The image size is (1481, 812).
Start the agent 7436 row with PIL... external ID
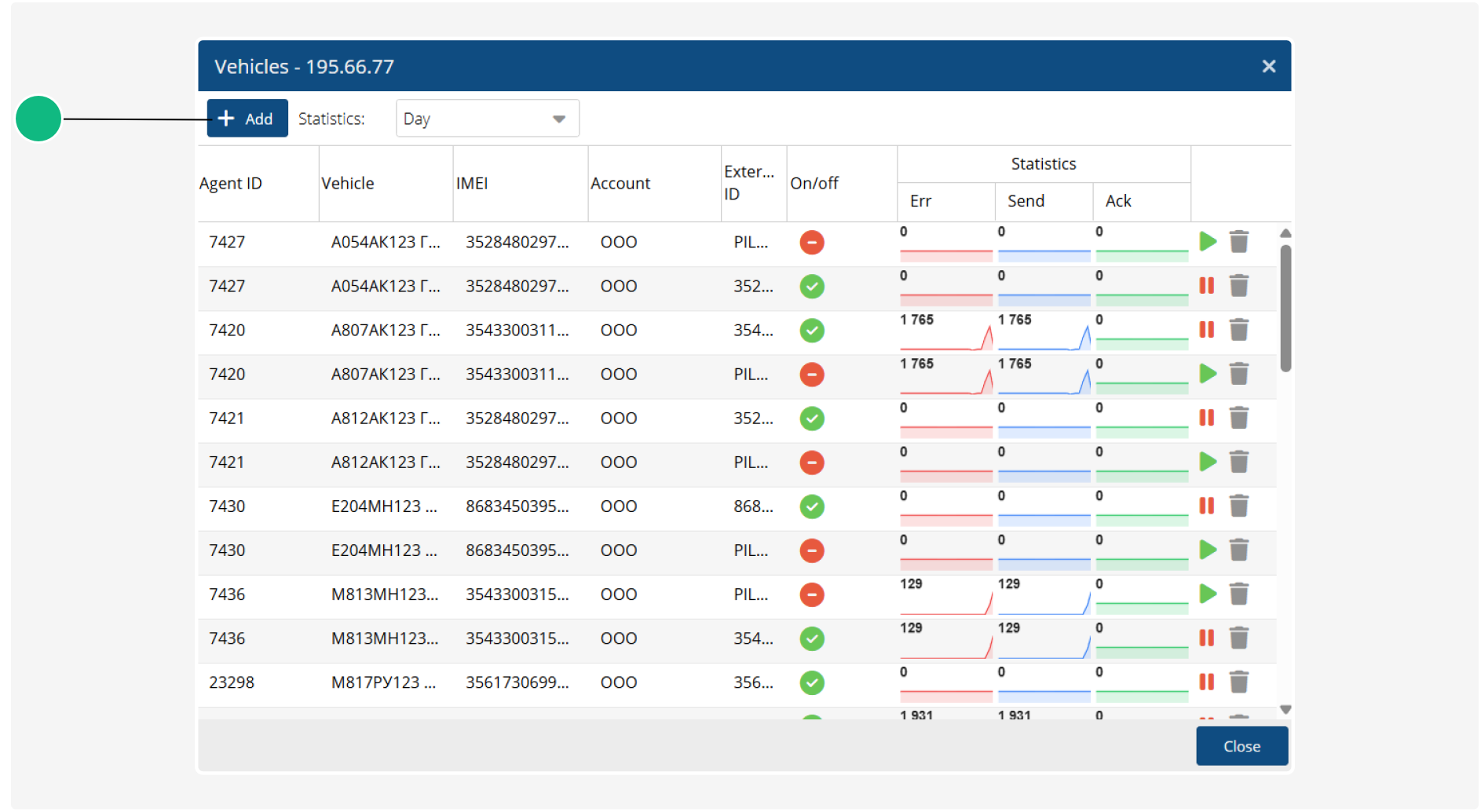(1208, 594)
